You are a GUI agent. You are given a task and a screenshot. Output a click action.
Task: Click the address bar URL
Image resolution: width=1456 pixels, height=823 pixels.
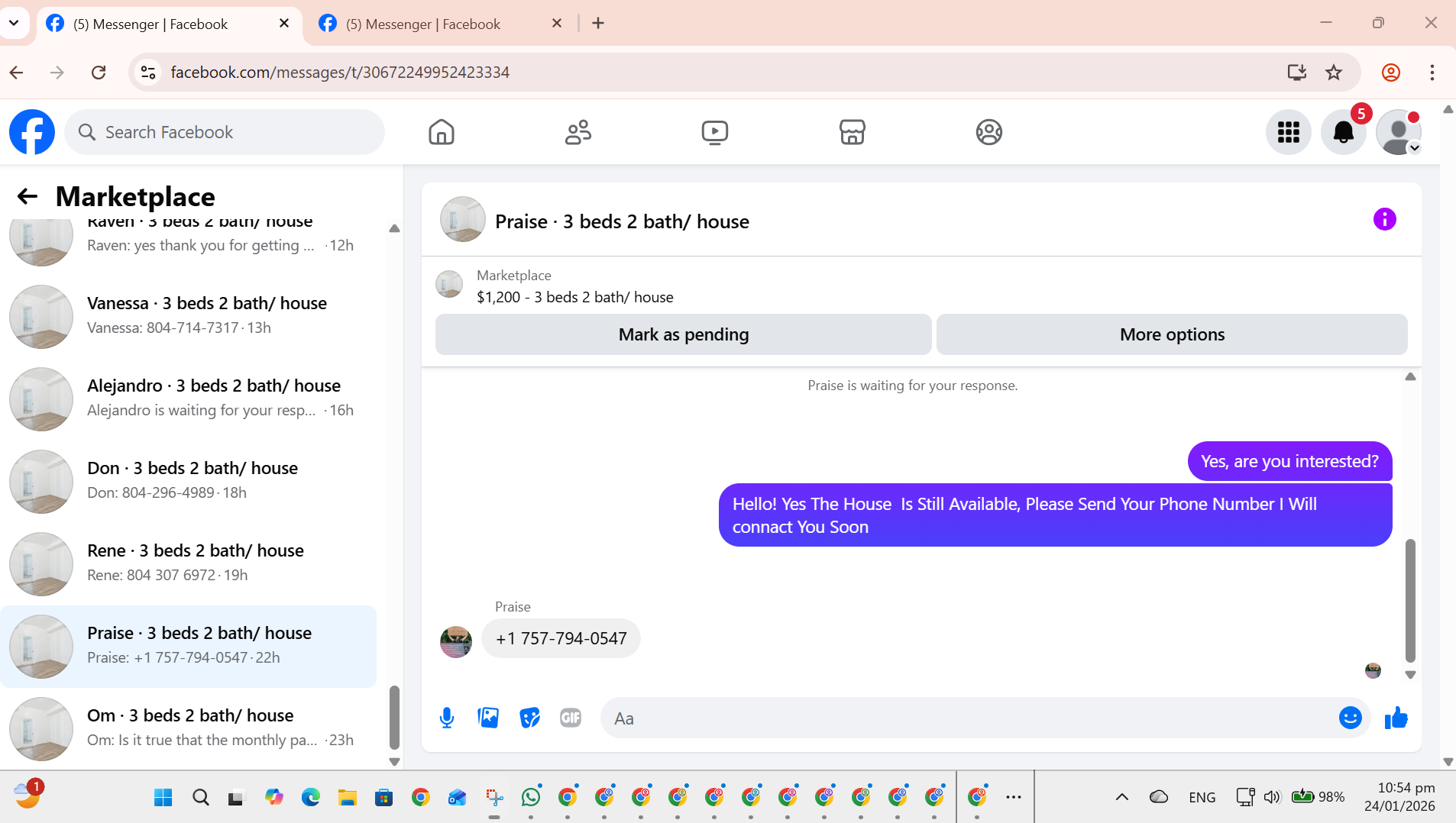tap(340, 73)
